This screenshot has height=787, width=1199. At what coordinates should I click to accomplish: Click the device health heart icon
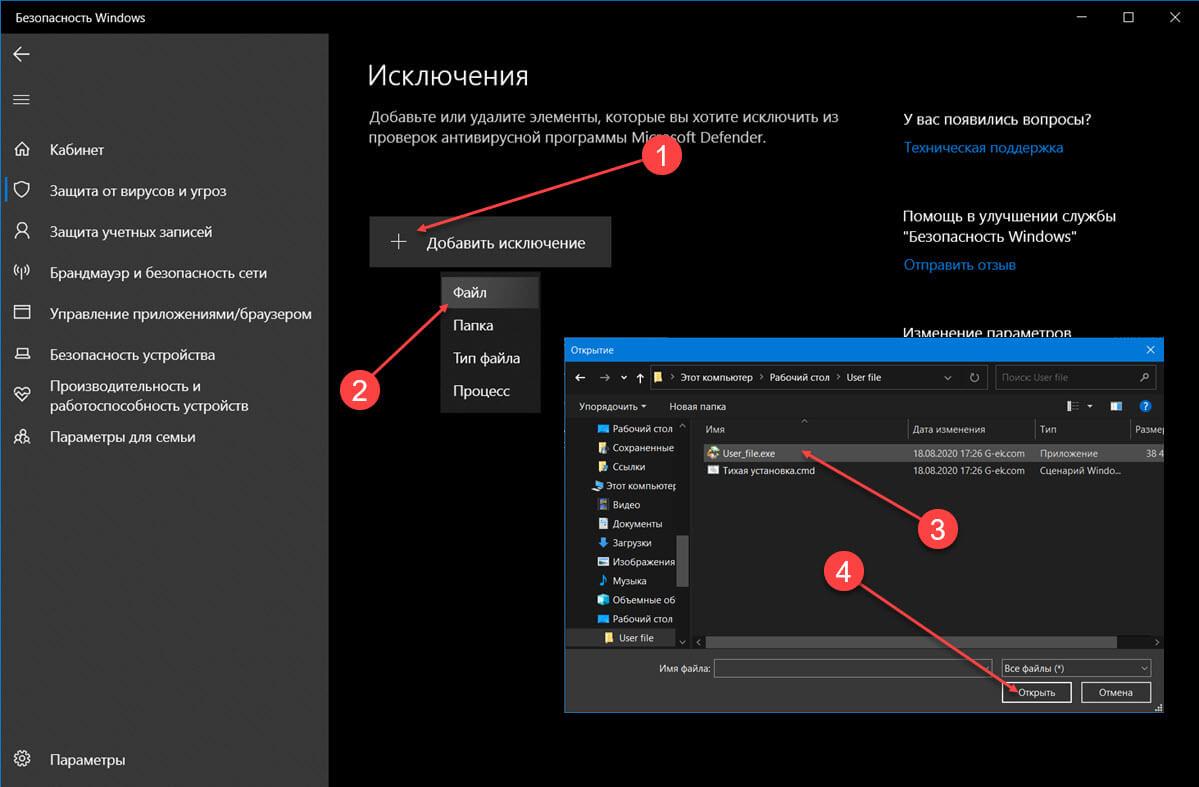coord(22,395)
